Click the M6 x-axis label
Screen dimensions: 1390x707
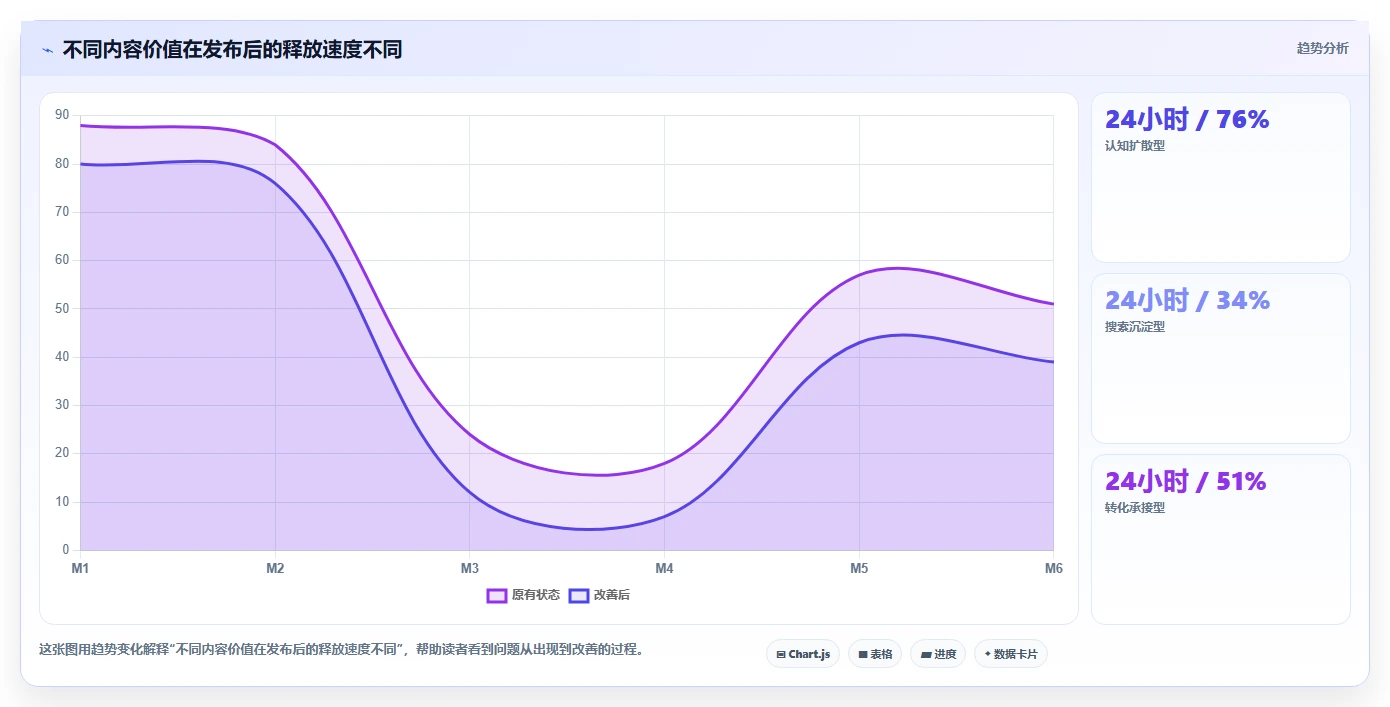(1054, 568)
